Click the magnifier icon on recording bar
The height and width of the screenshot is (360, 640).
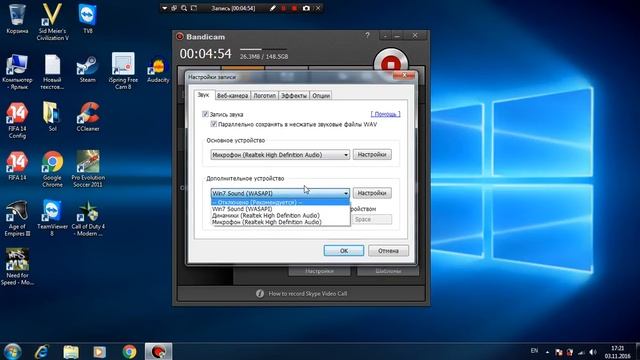tap(184, 8)
